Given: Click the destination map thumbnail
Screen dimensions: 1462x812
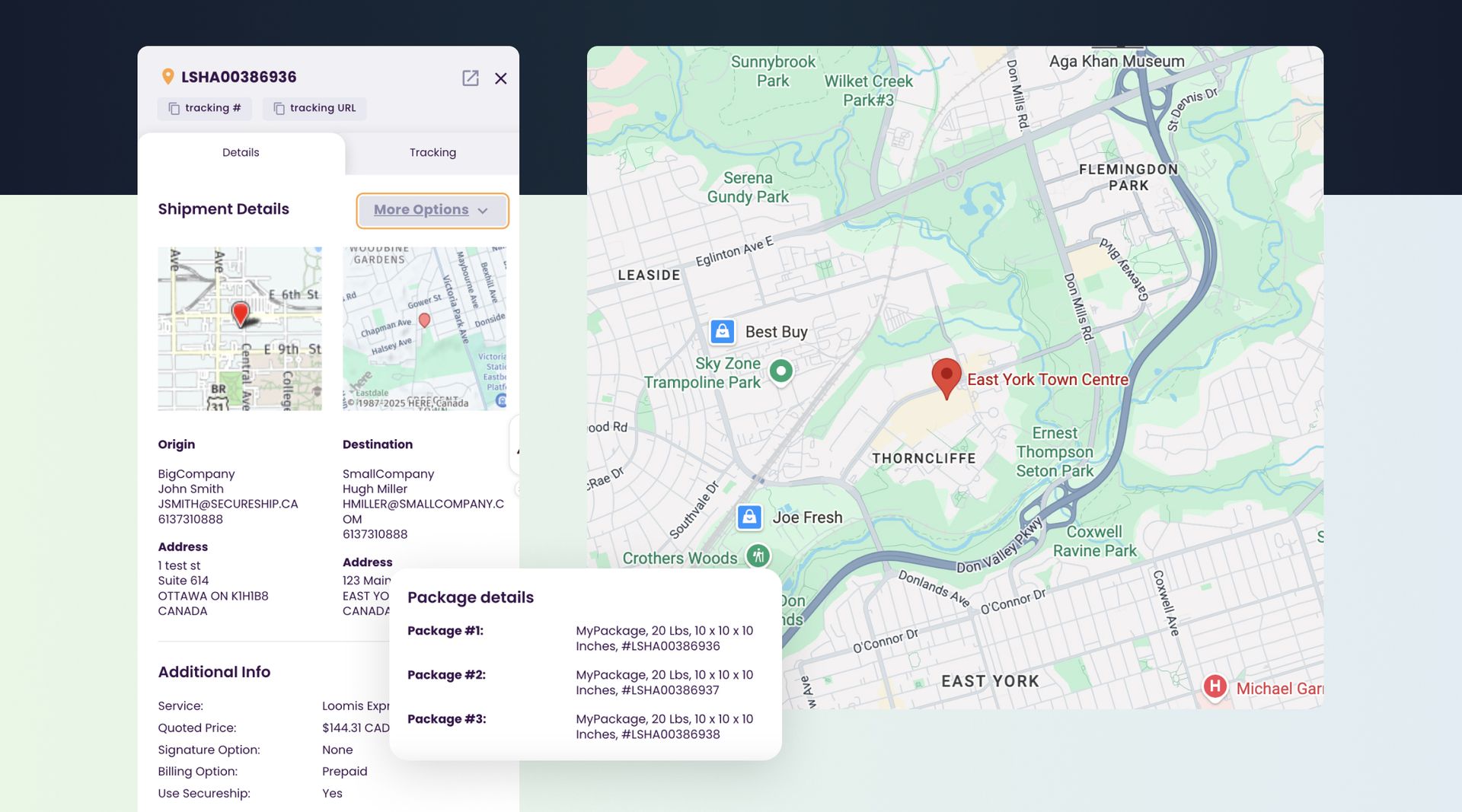Looking at the screenshot, I should 424,328.
